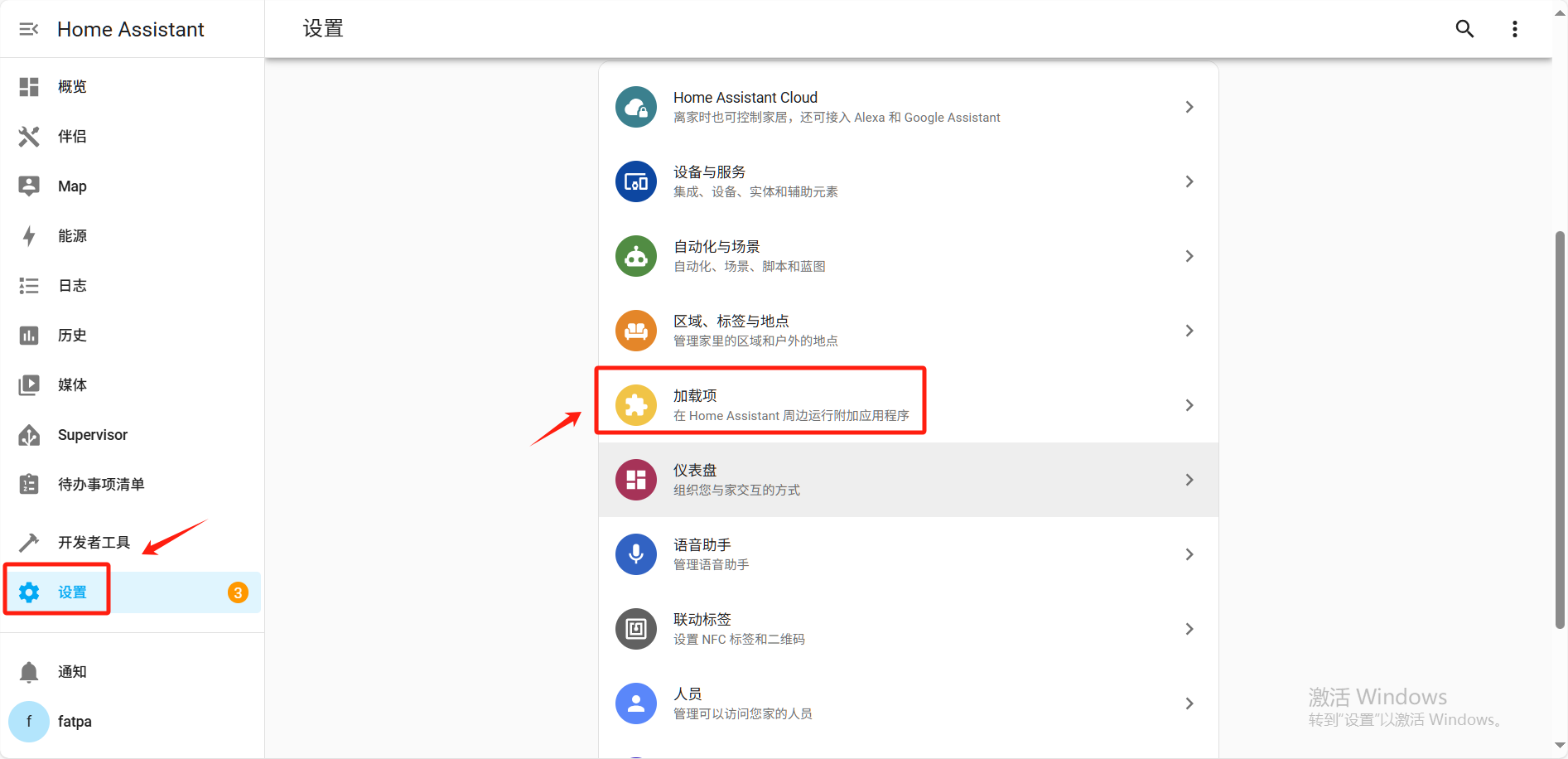Click the 设置 gear icon
The height and width of the screenshot is (759, 1568).
point(29,592)
